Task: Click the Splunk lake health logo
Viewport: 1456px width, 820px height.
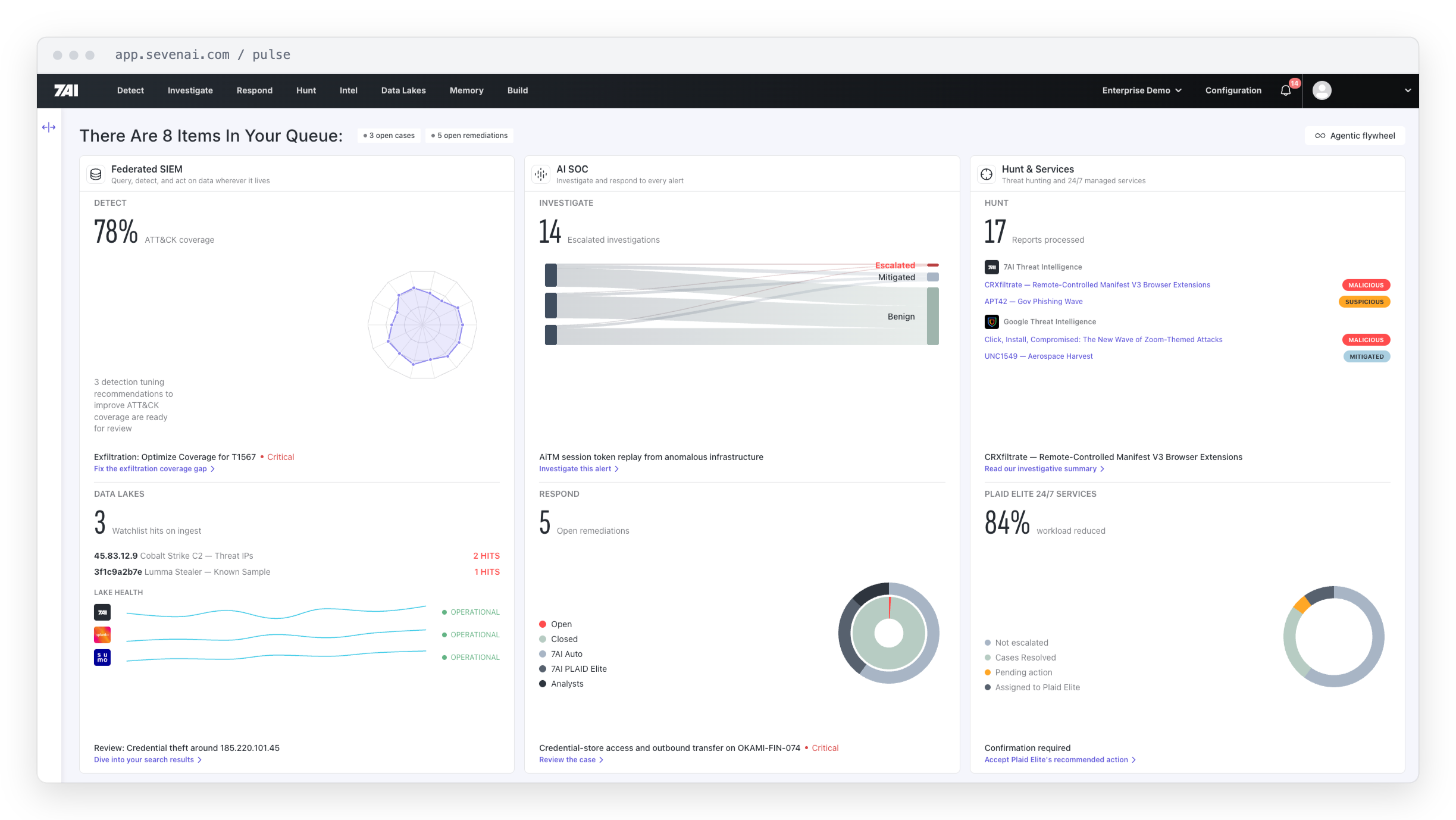Action: point(102,635)
